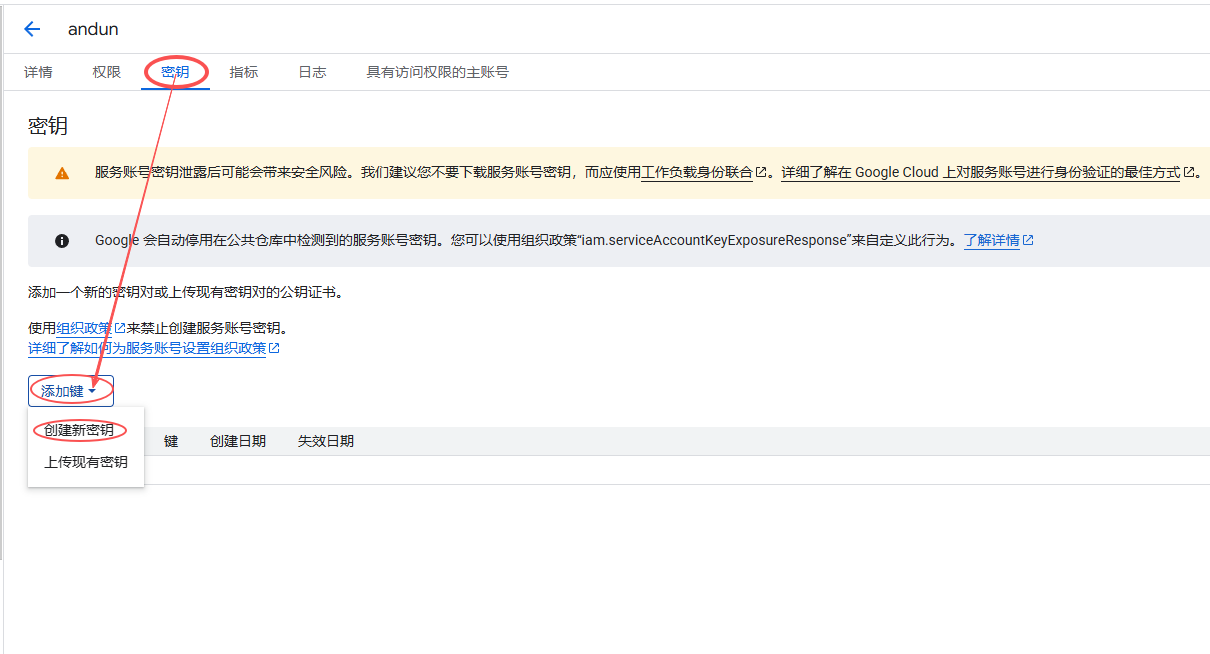Viewport: 1210px width, 654px height.
Task: Open the 具有访问权限的主账号 tab
Action: tap(437, 72)
